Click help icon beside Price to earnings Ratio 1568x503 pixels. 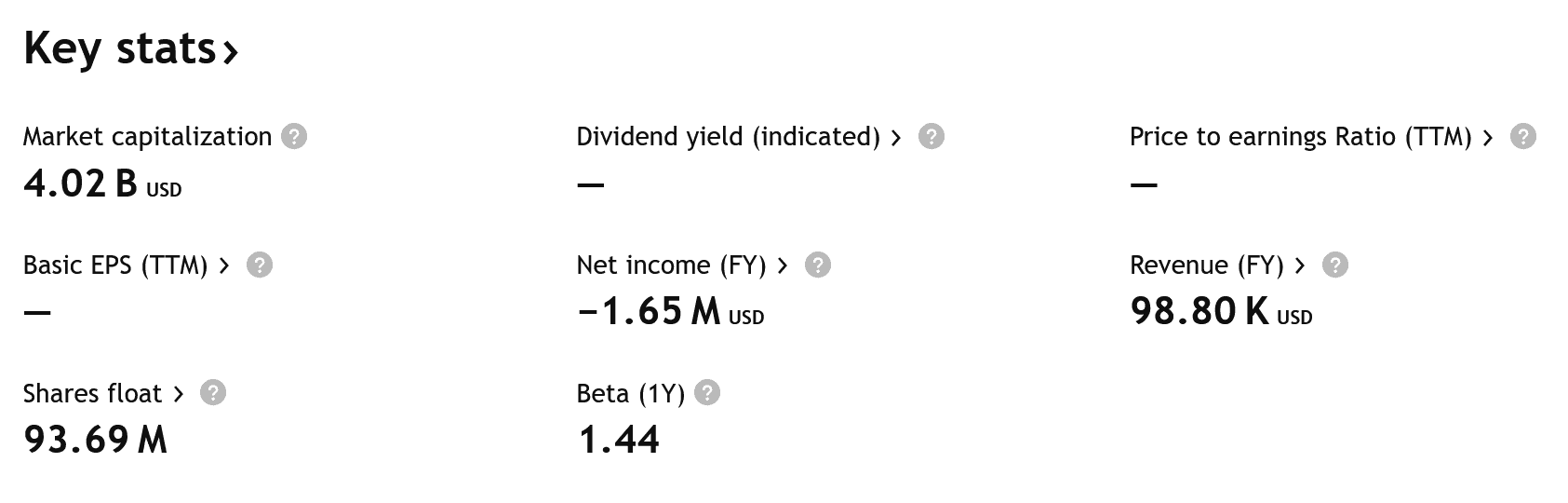pyautogui.click(x=1523, y=137)
